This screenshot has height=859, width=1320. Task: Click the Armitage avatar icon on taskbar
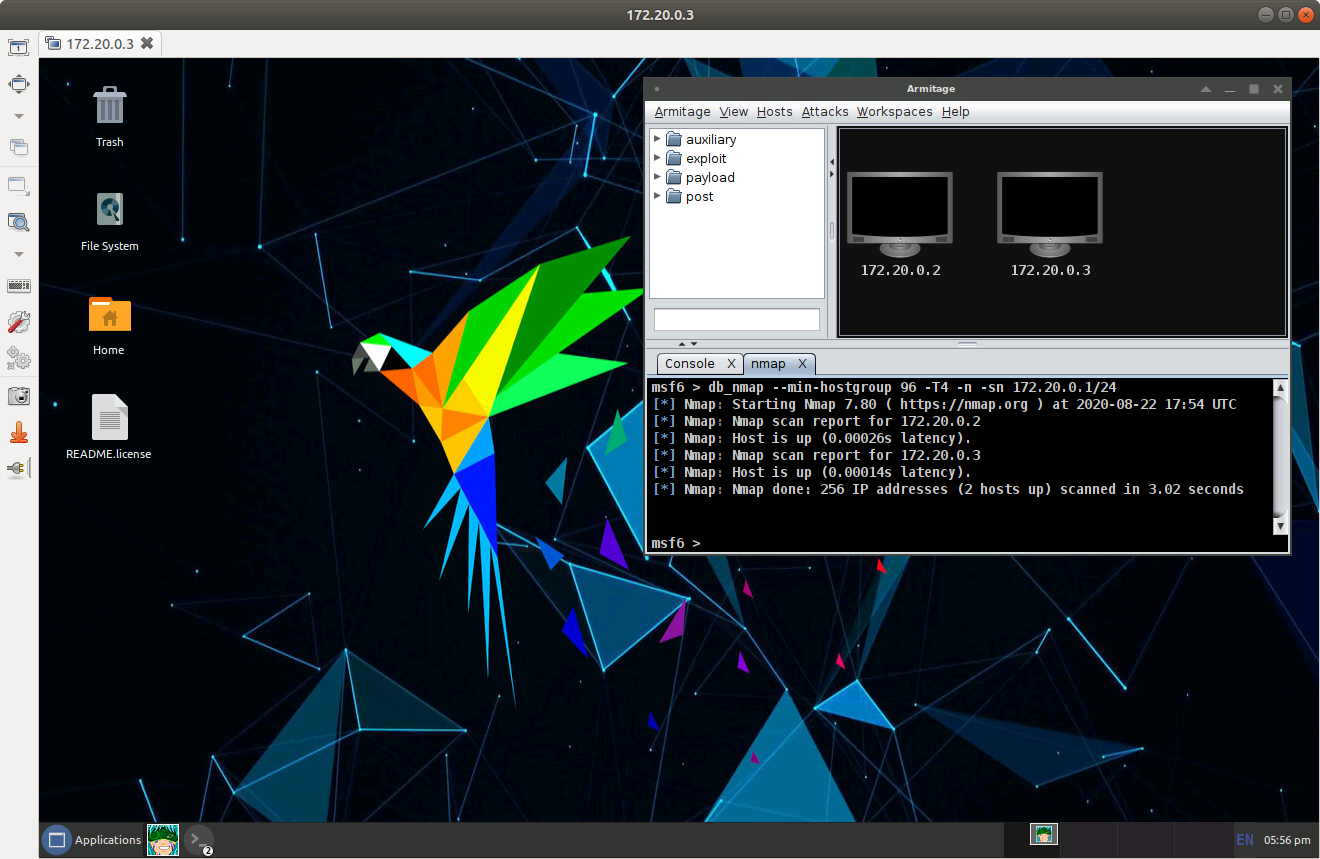click(163, 840)
